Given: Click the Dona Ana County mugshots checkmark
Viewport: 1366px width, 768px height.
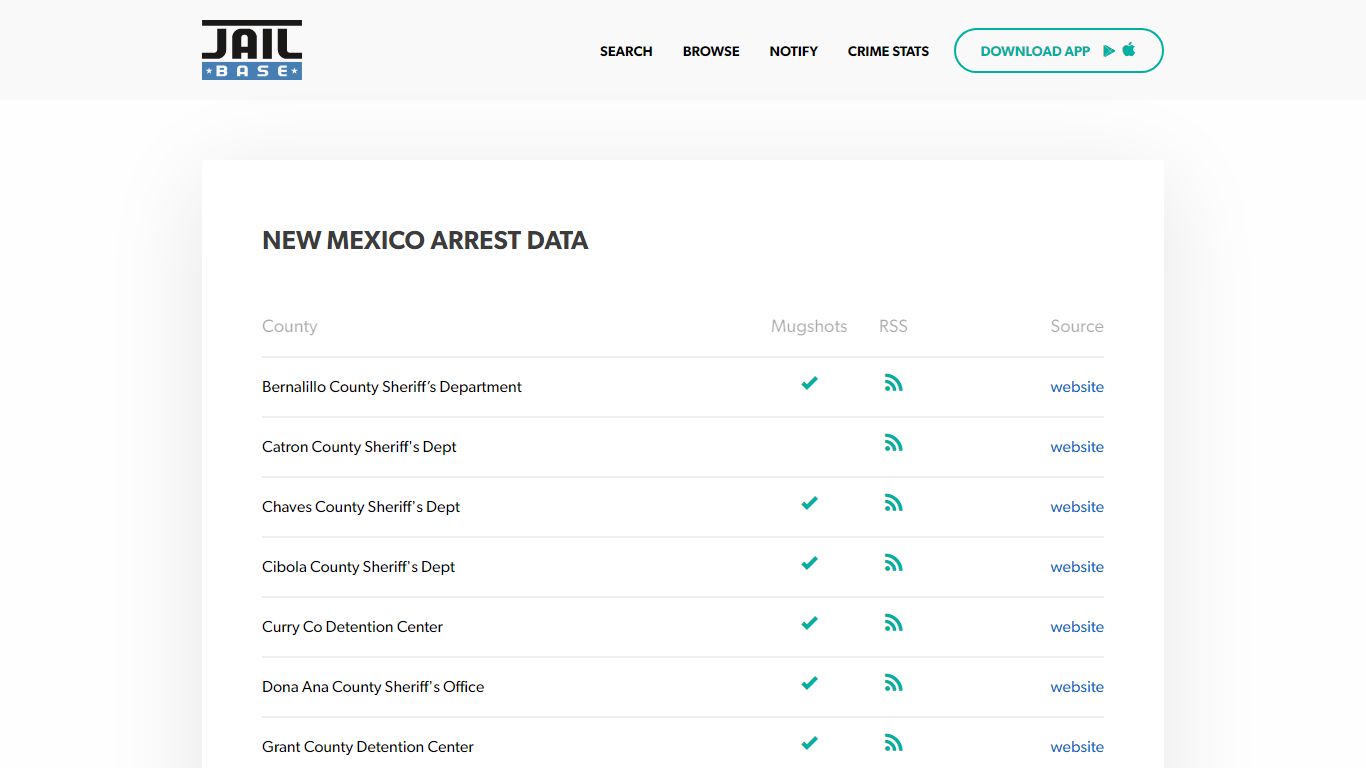Looking at the screenshot, I should pos(810,683).
